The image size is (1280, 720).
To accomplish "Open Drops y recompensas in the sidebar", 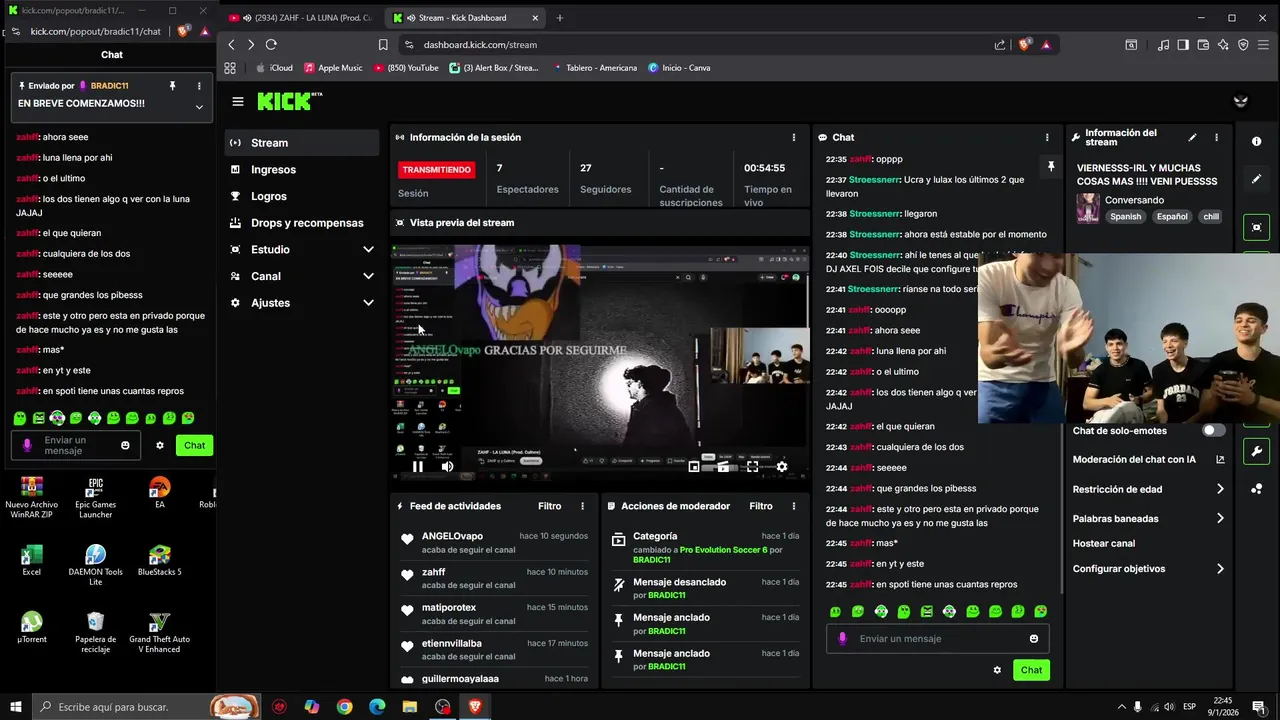I will click(302, 223).
